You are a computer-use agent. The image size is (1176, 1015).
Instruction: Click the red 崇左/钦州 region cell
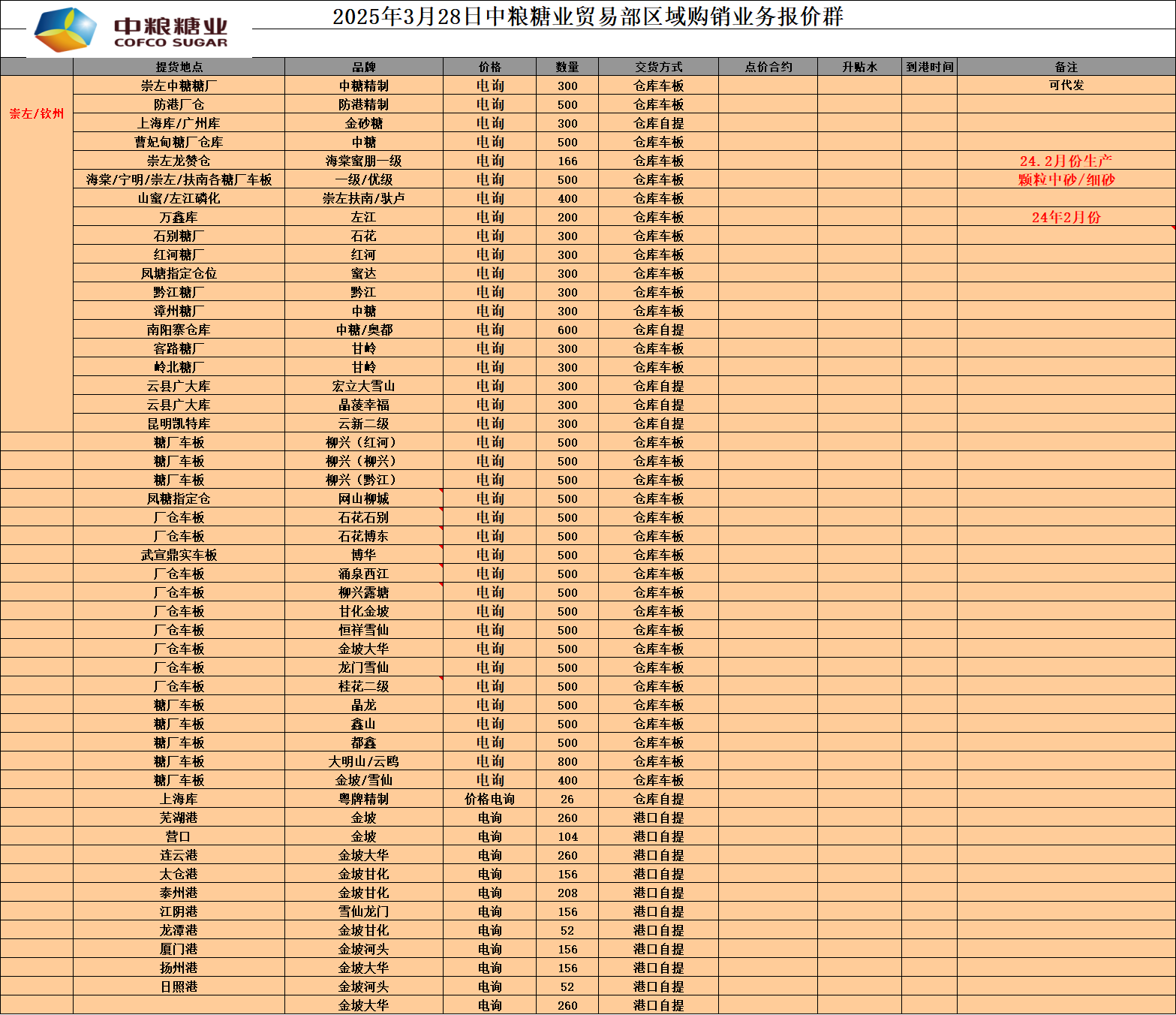[x=37, y=113]
